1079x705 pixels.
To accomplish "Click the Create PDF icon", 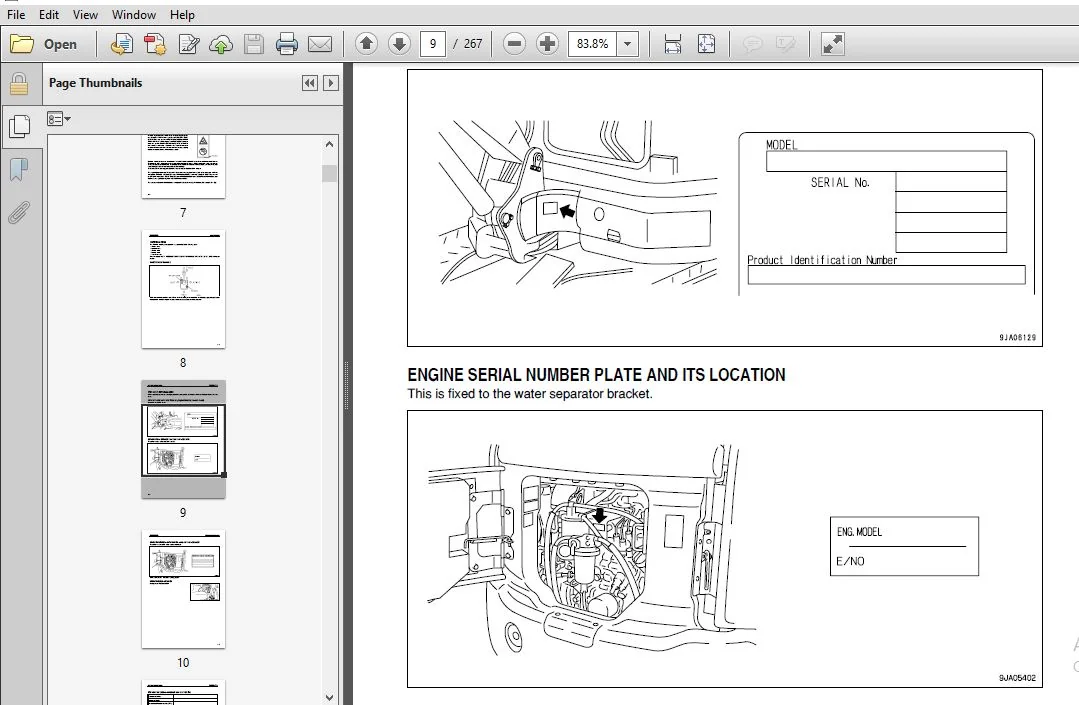I will [x=155, y=44].
